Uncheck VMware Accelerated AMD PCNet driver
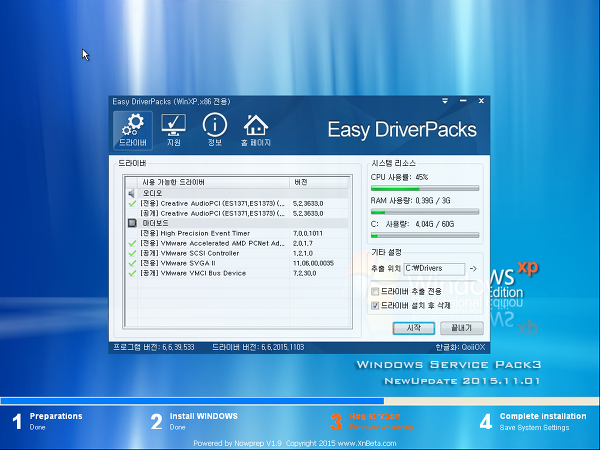This screenshot has height=450, width=600. tap(132, 243)
